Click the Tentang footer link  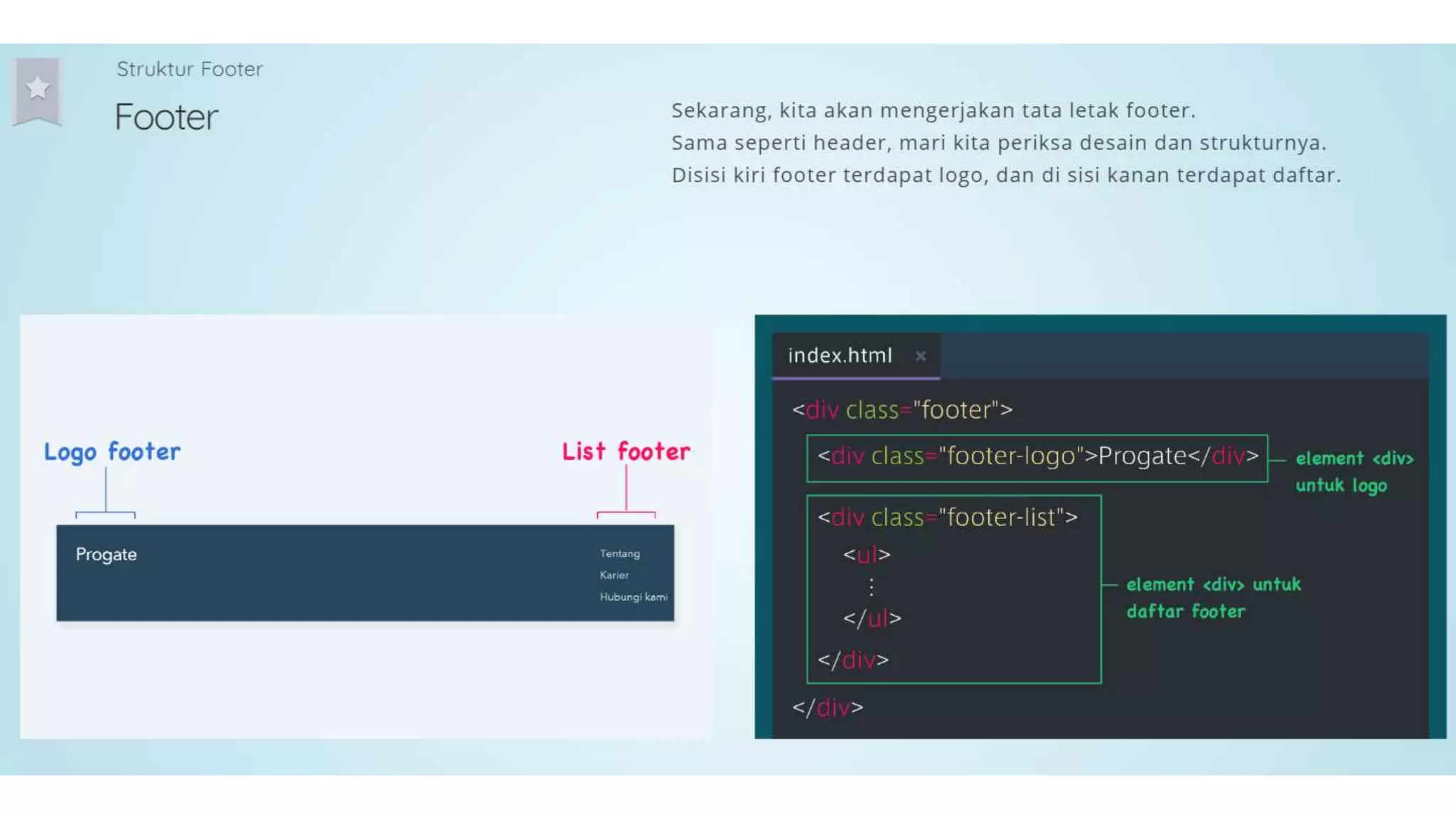pyautogui.click(x=619, y=554)
